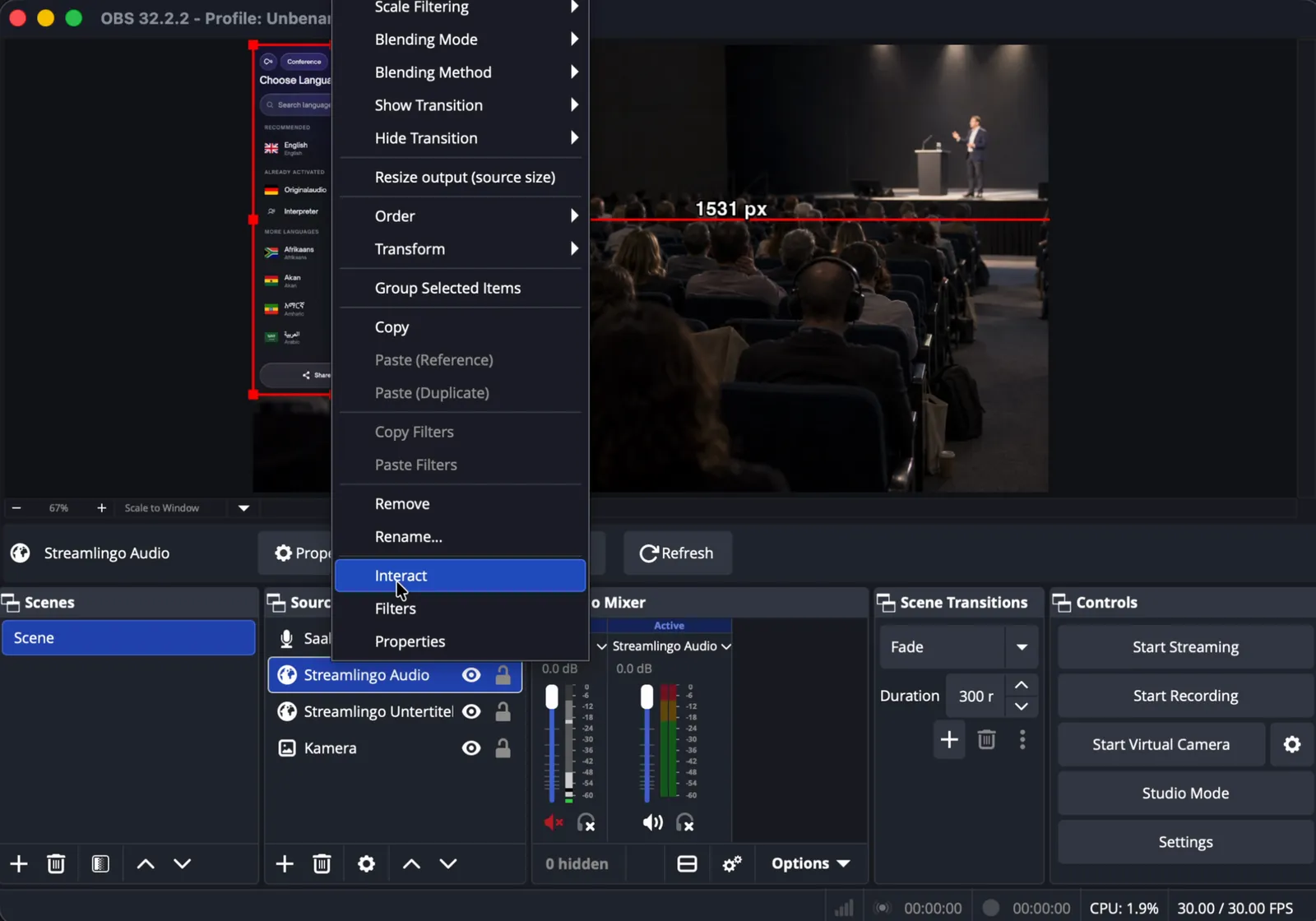Choose Properties from context menu
Screen dimensions: 1316x921
(x=461, y=641)
